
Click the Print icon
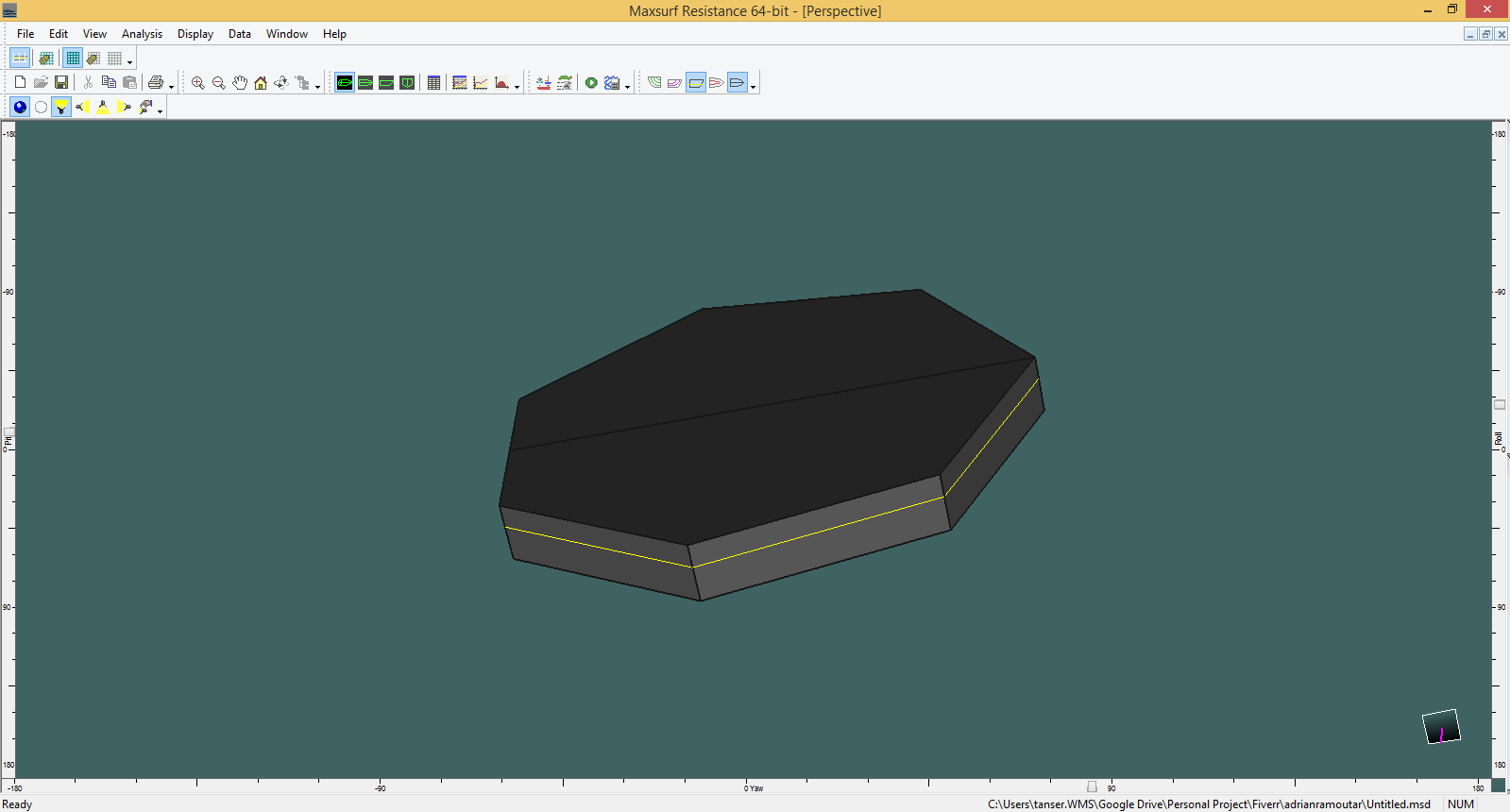pos(156,83)
